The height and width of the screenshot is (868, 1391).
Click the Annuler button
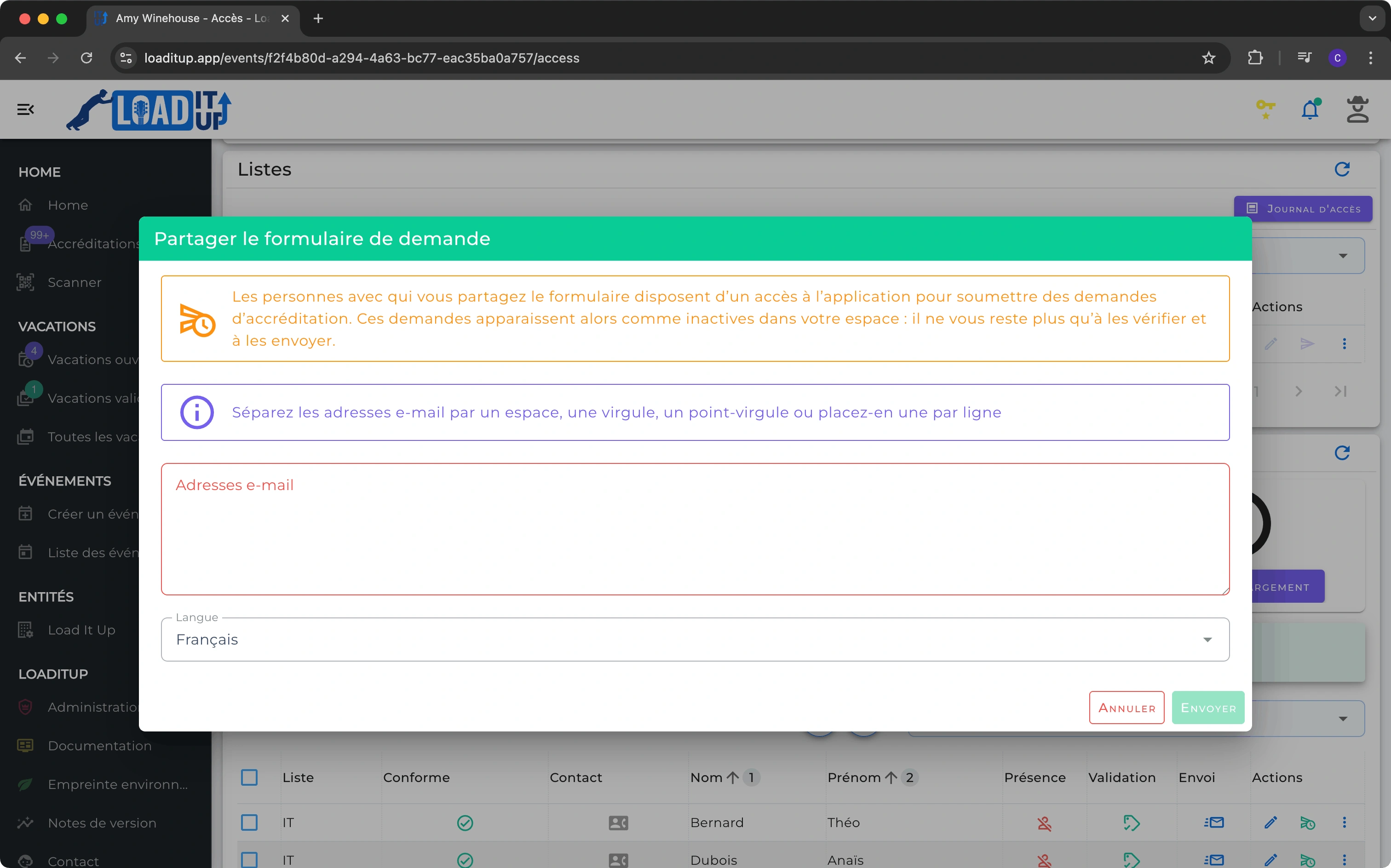(1126, 708)
